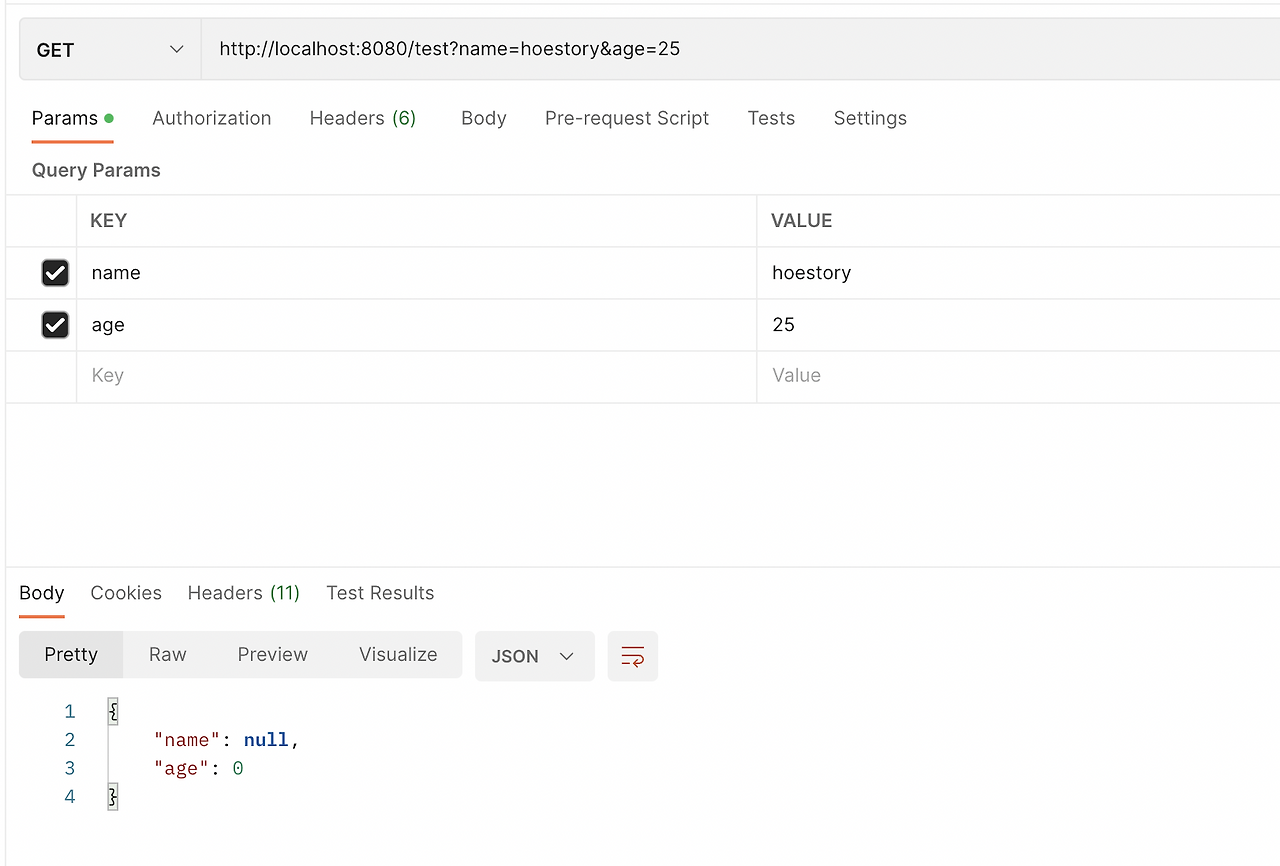Open the Visualize response view
The image size is (1280, 866).
point(397,654)
